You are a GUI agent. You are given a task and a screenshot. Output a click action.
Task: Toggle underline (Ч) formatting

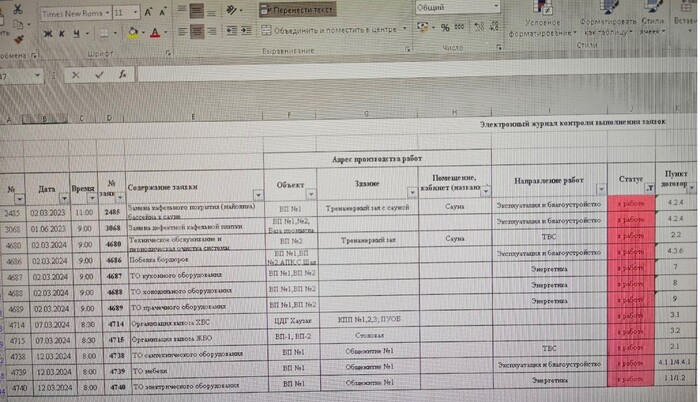pyautogui.click(x=76, y=34)
